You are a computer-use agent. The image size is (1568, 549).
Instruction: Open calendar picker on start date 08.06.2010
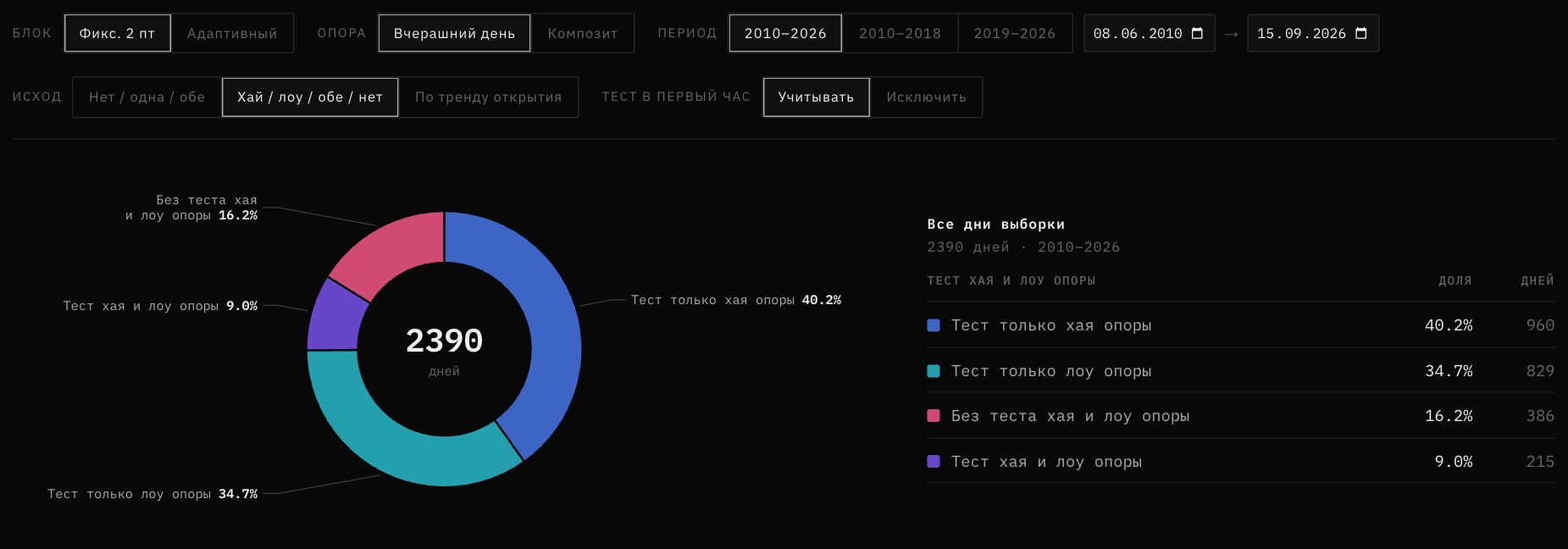tap(1197, 33)
